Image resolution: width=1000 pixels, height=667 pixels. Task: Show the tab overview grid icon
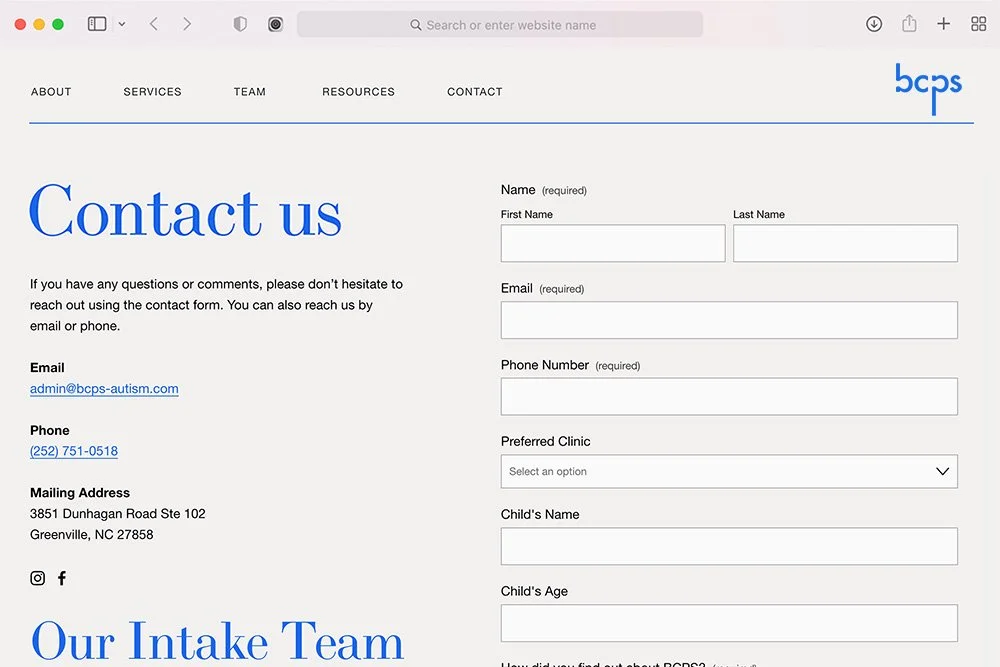tap(978, 23)
